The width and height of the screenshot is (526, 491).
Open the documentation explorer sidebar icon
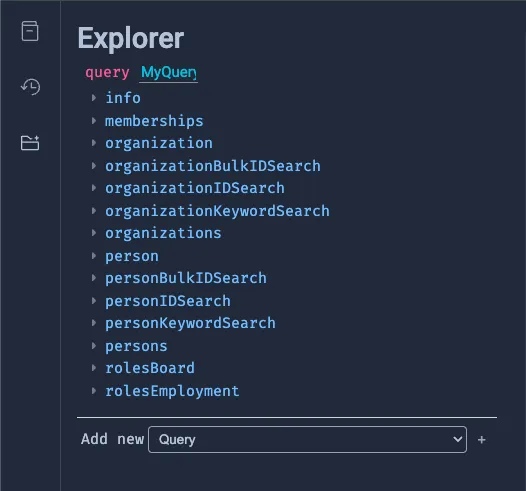pos(30,31)
